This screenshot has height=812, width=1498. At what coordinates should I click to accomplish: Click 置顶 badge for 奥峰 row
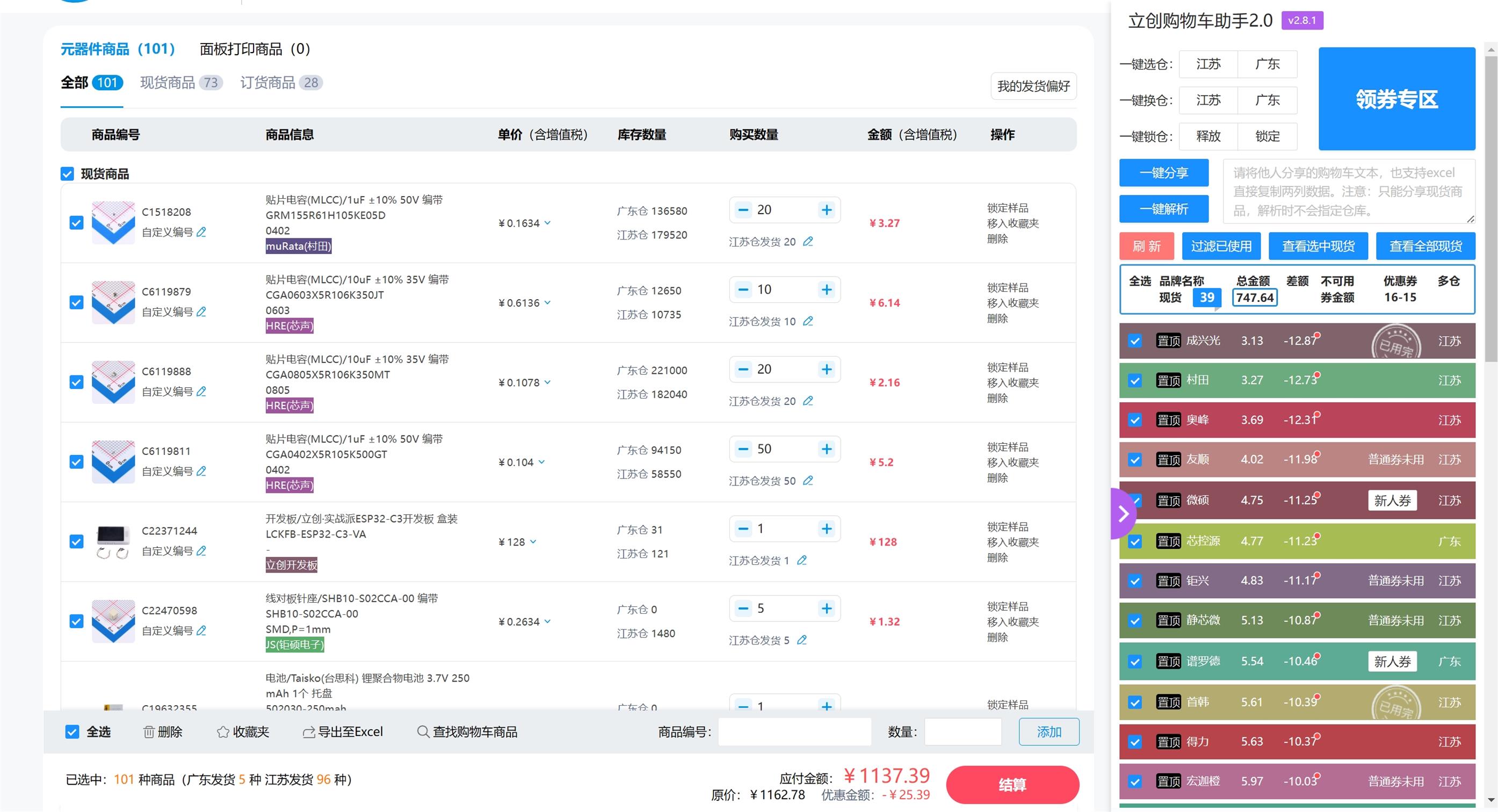click(1168, 419)
